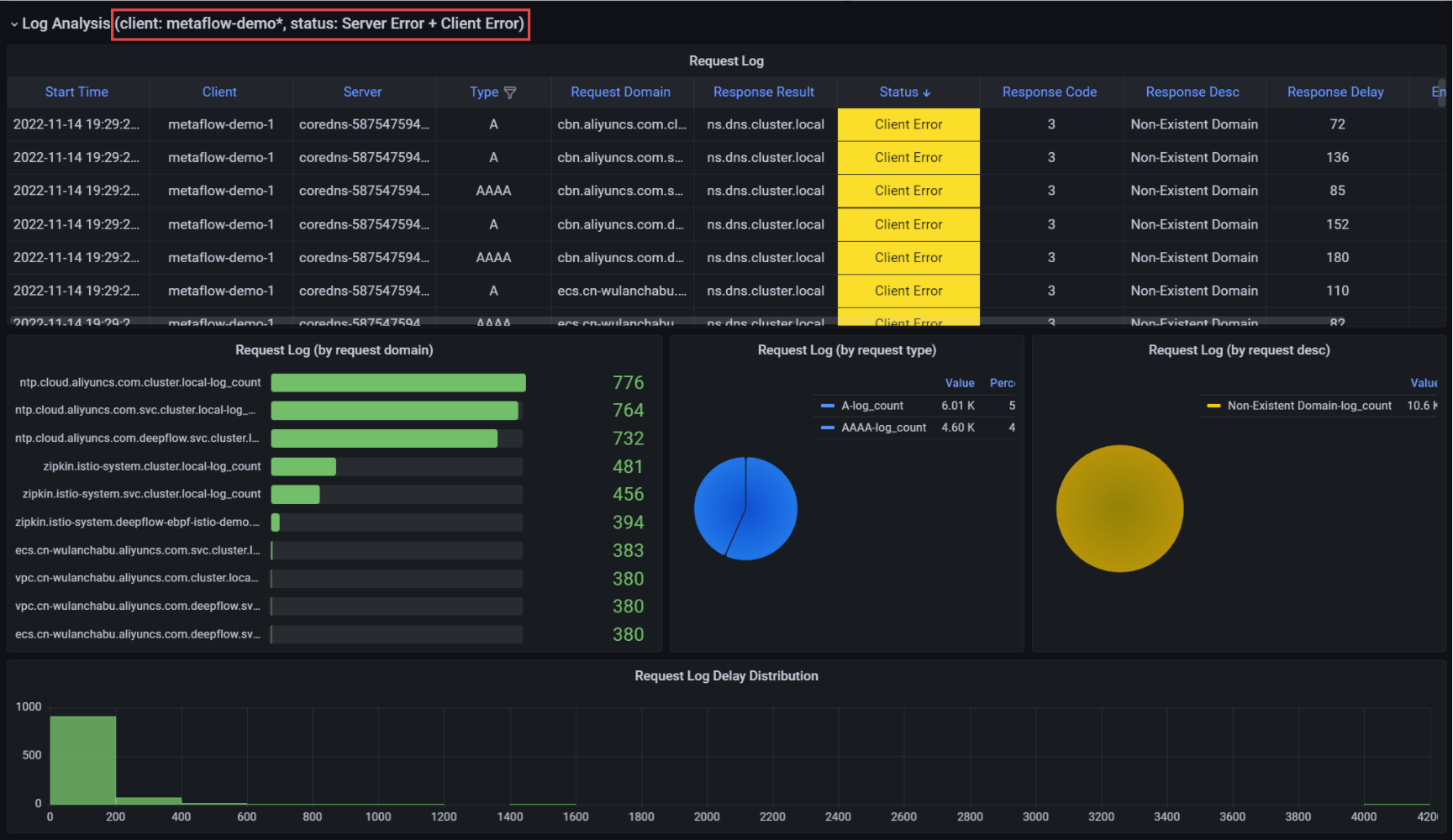The width and height of the screenshot is (1453, 840).
Task: Click the yellow request desc pie chart
Action: pos(1119,508)
